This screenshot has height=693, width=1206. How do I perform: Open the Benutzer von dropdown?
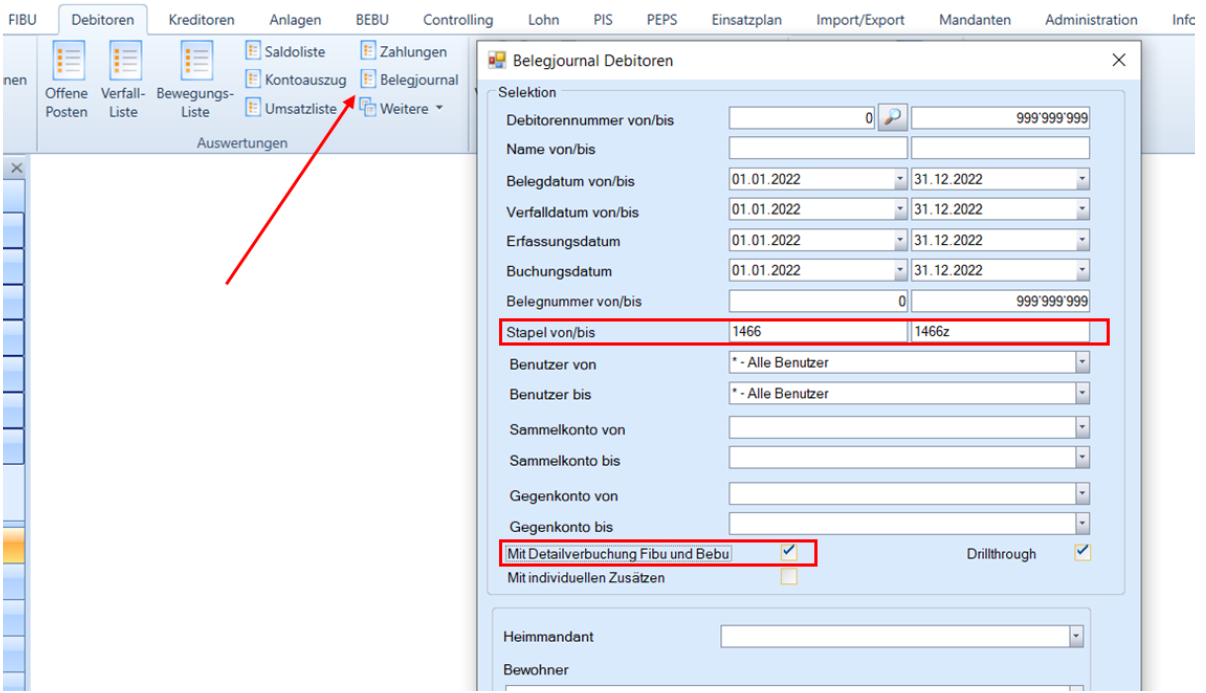click(x=1081, y=363)
